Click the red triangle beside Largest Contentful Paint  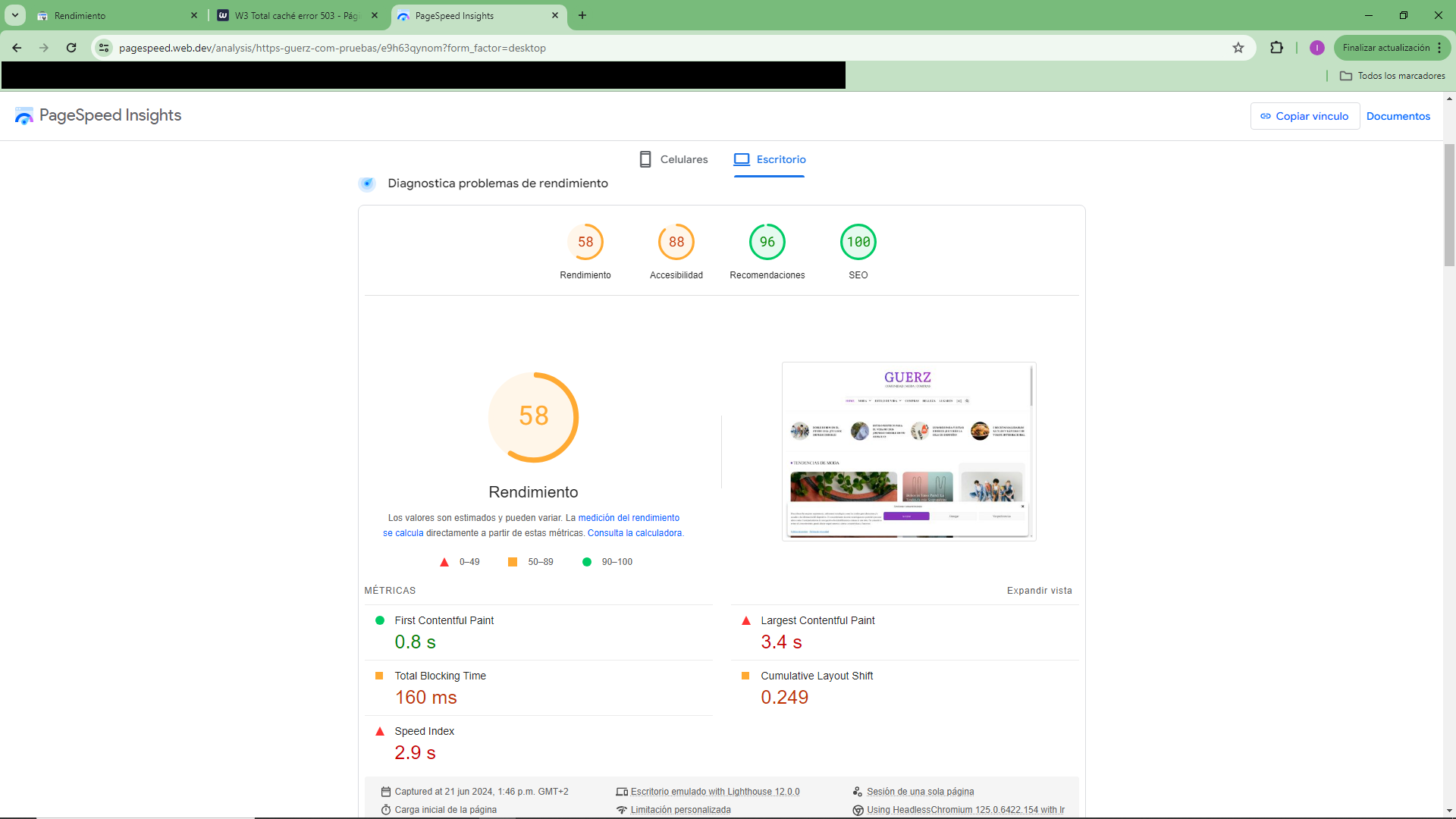pos(746,620)
